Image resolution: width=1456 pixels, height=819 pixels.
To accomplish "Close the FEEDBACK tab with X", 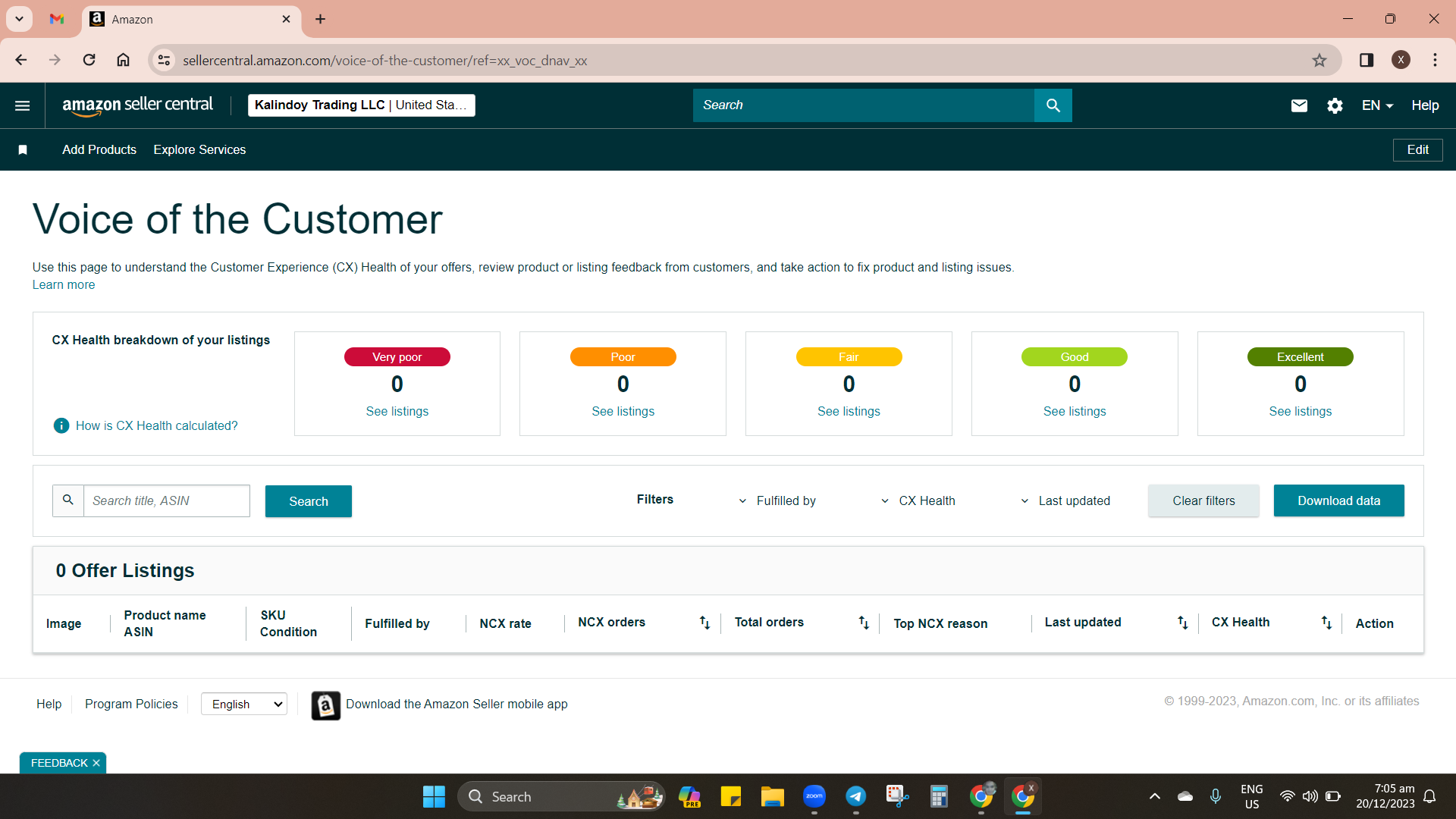I will [96, 763].
